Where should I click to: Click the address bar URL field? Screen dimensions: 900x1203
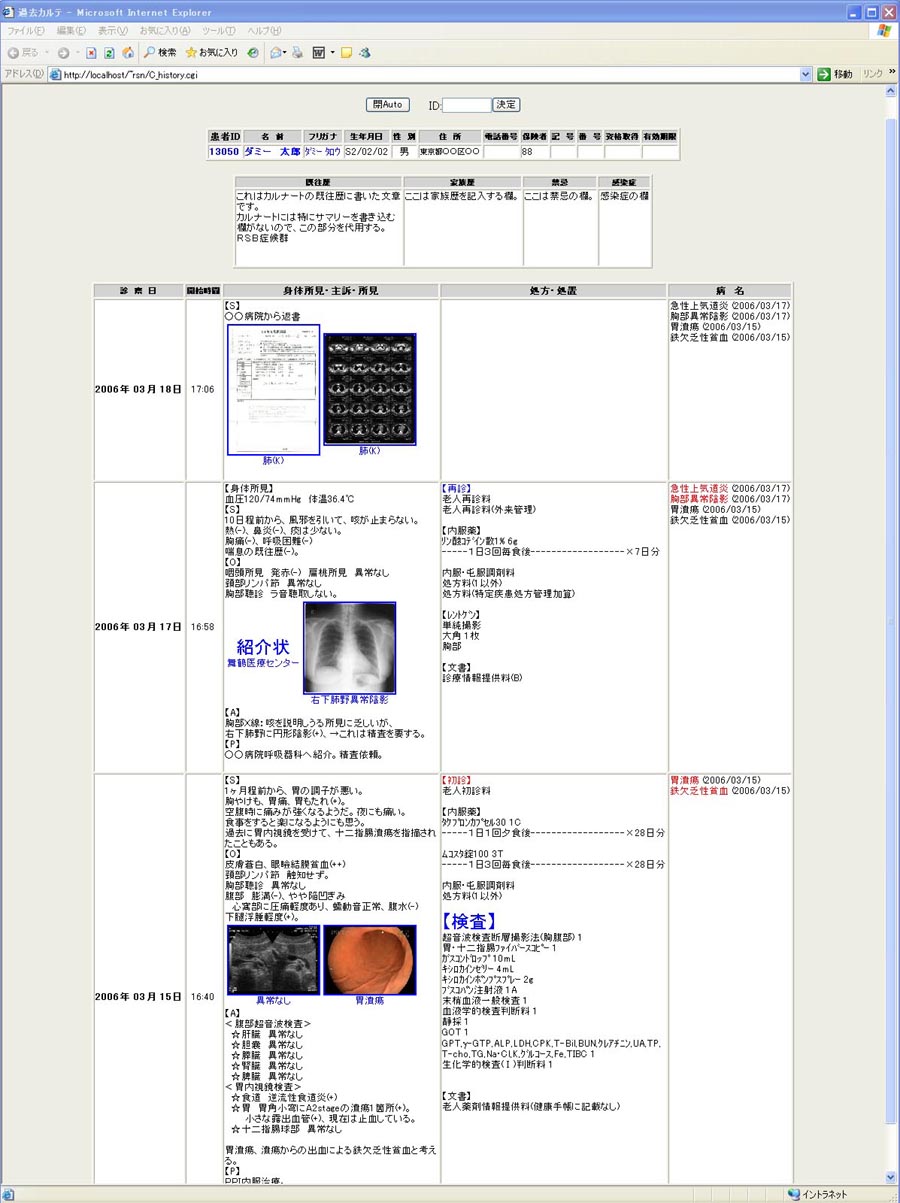[425, 74]
